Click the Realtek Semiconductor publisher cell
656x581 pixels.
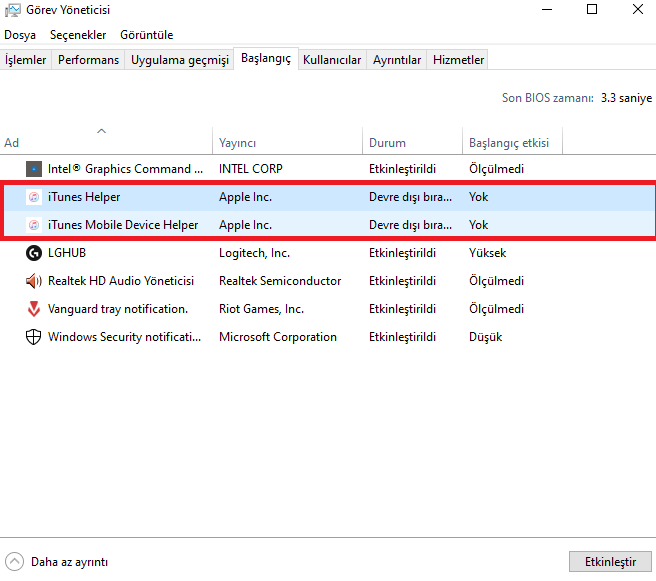pyautogui.click(x=280, y=281)
